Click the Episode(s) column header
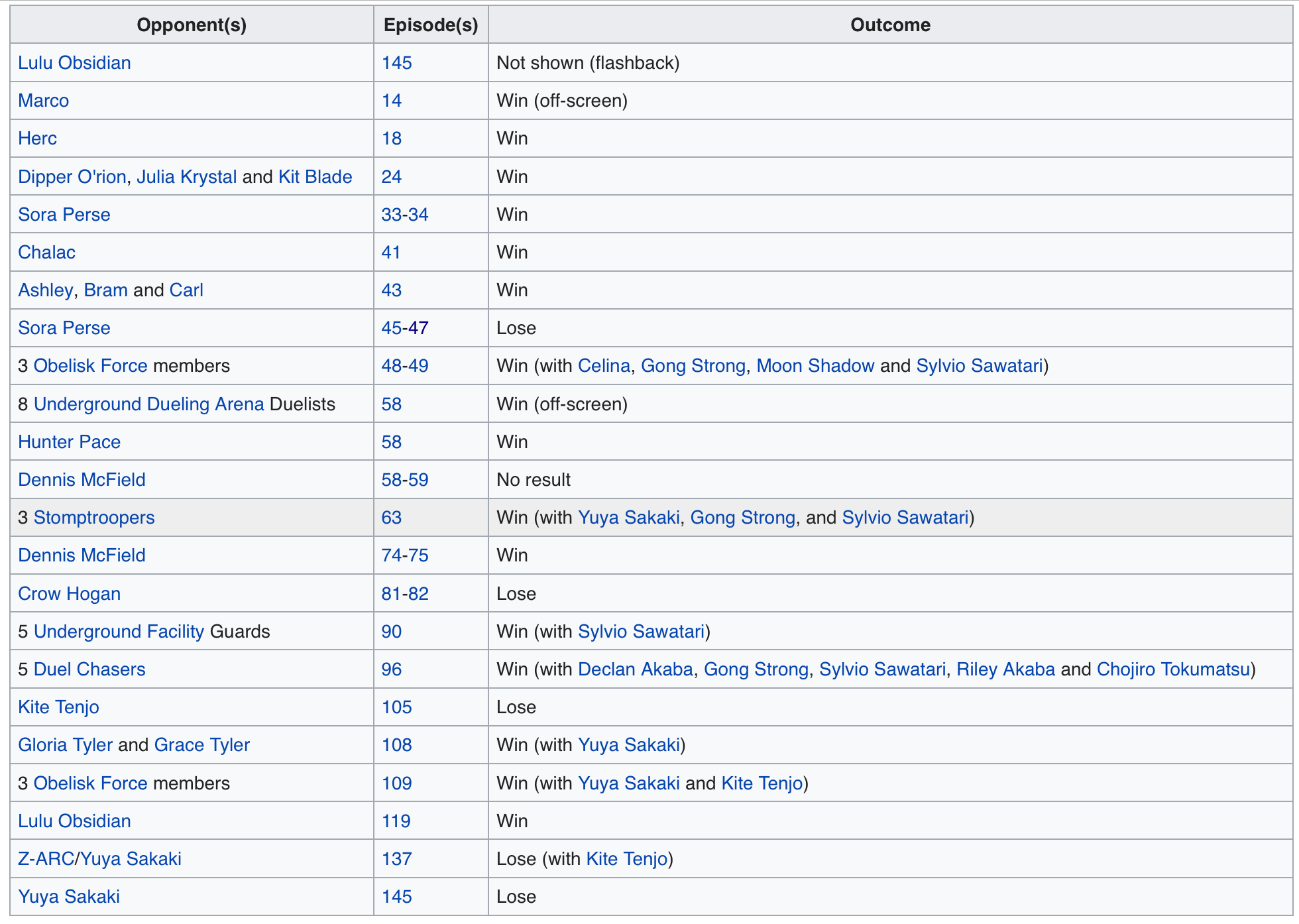Viewport: 1299px width, 924px height. coord(431,25)
